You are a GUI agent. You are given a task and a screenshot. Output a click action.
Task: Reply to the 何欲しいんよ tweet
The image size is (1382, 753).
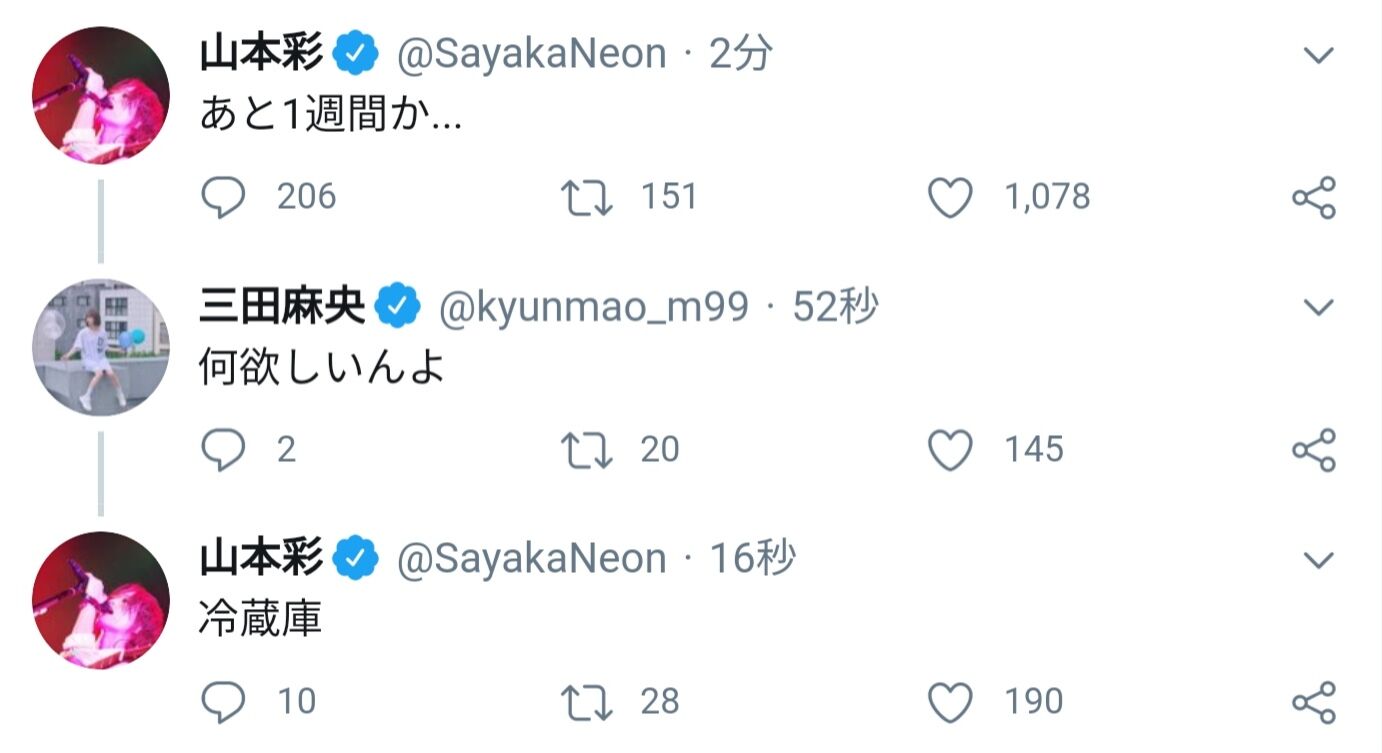(223, 450)
